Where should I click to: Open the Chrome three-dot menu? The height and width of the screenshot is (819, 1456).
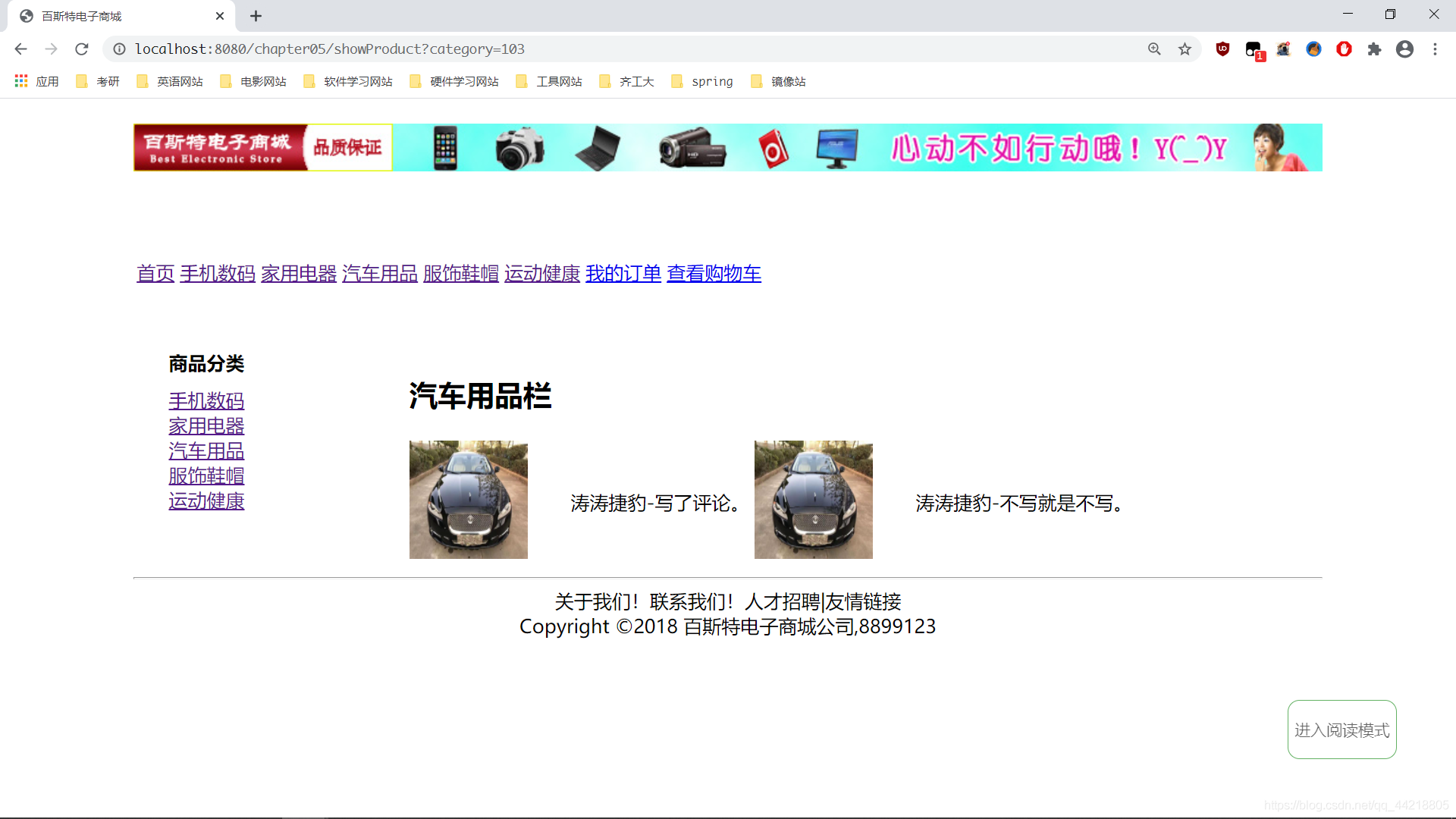pyautogui.click(x=1435, y=49)
